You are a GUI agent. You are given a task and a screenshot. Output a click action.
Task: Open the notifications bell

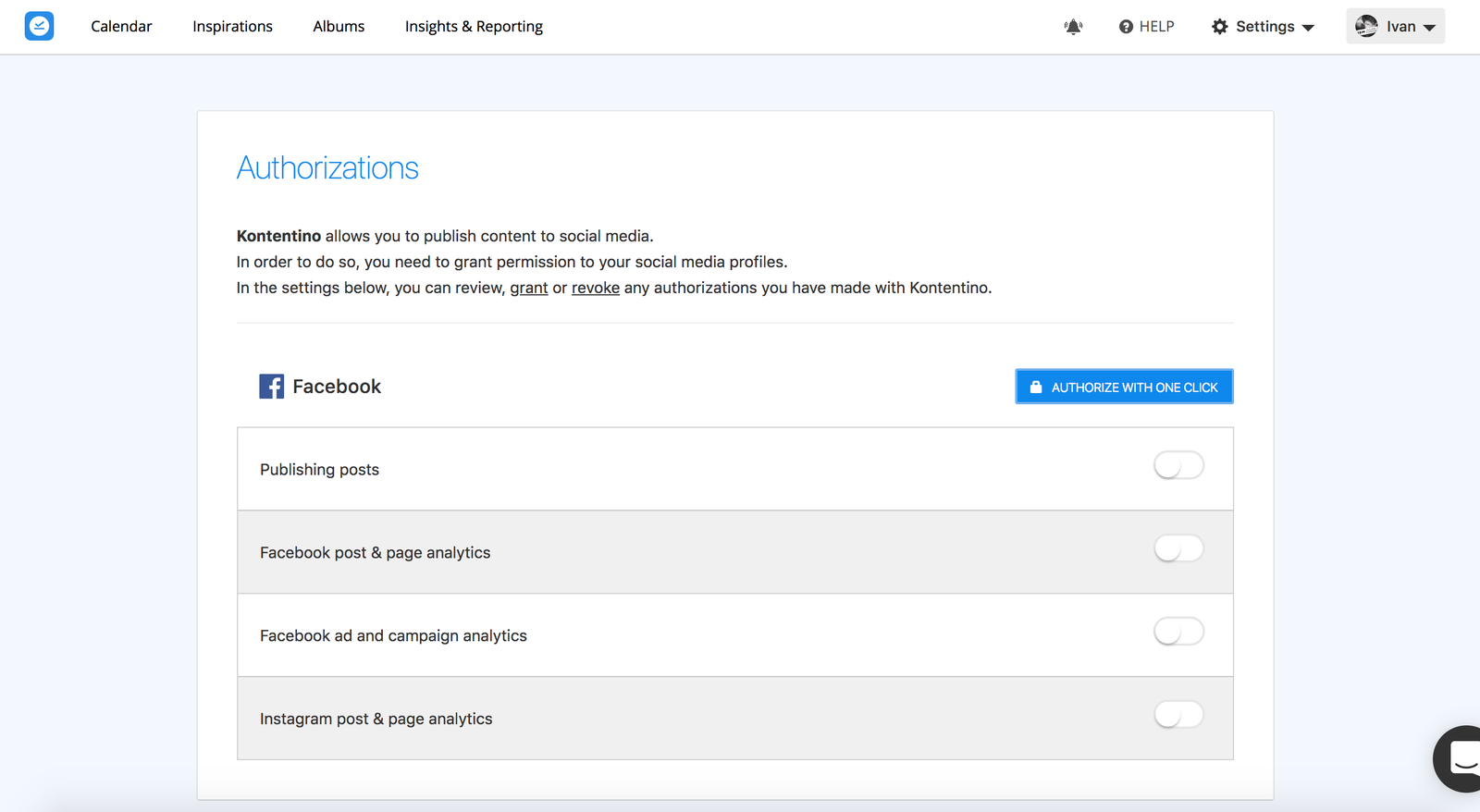coord(1073,27)
